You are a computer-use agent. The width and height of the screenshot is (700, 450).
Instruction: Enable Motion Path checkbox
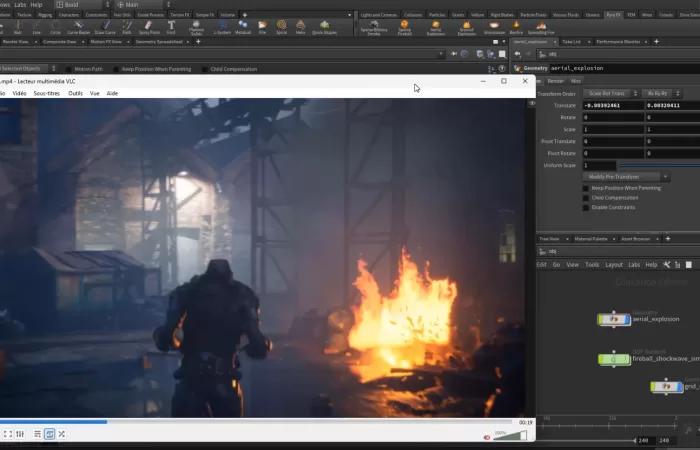coord(69,69)
